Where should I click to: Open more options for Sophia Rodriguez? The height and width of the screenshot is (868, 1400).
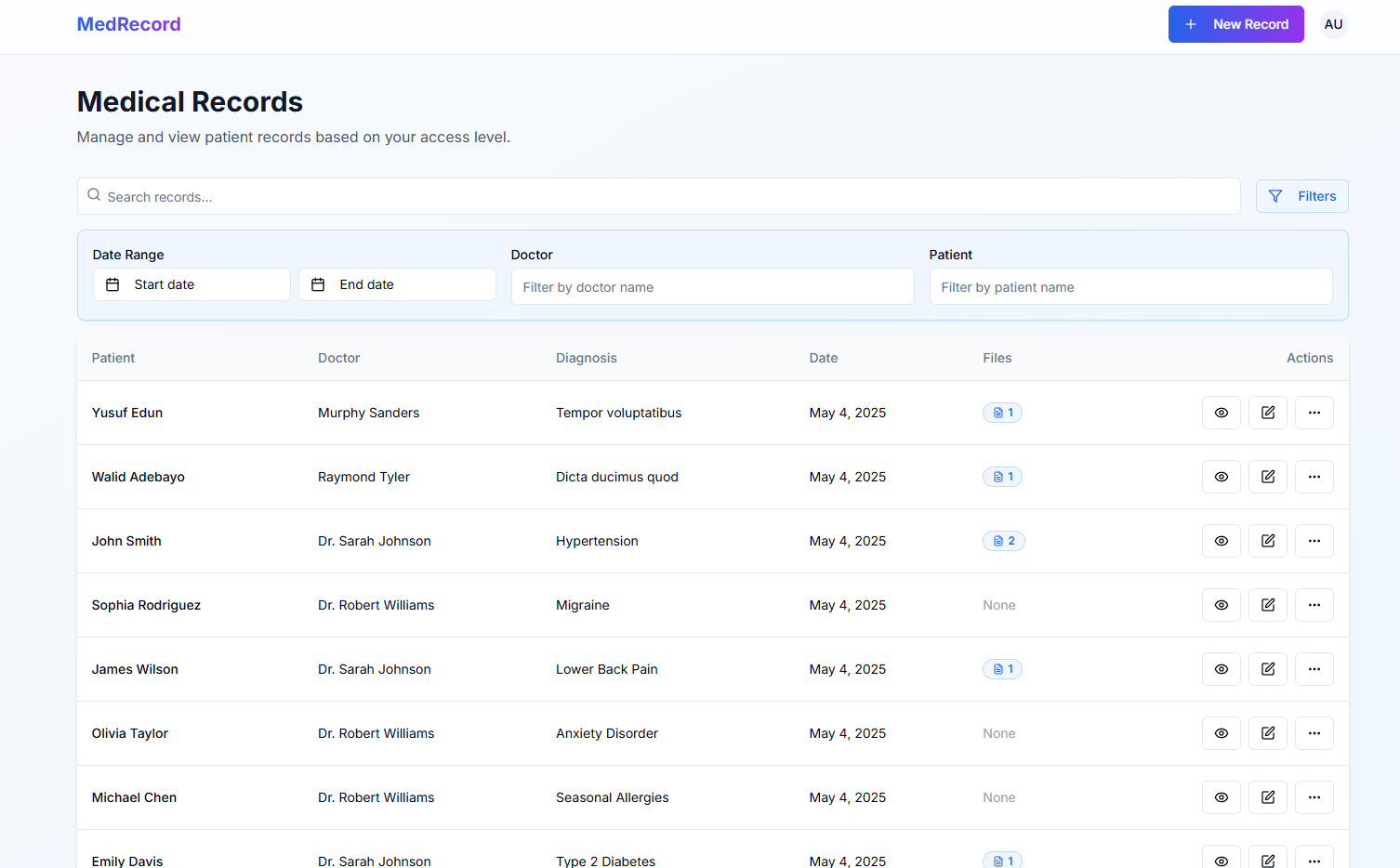pyautogui.click(x=1314, y=605)
